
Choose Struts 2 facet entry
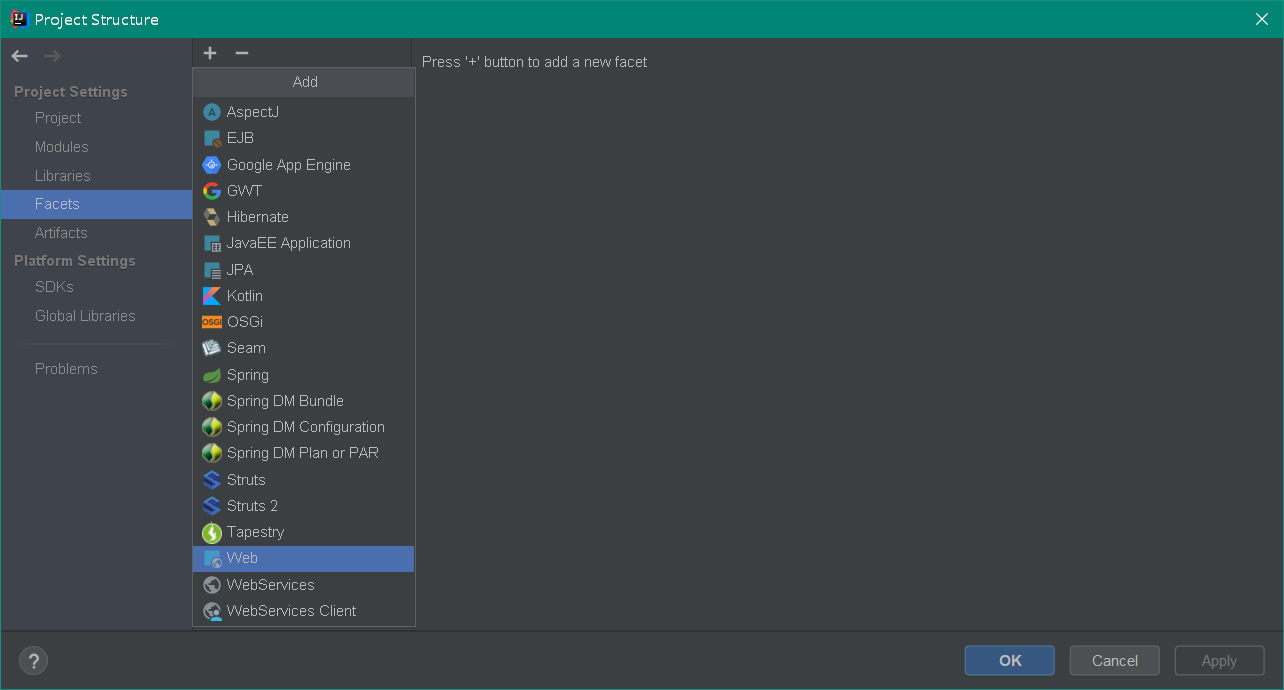(x=304, y=506)
